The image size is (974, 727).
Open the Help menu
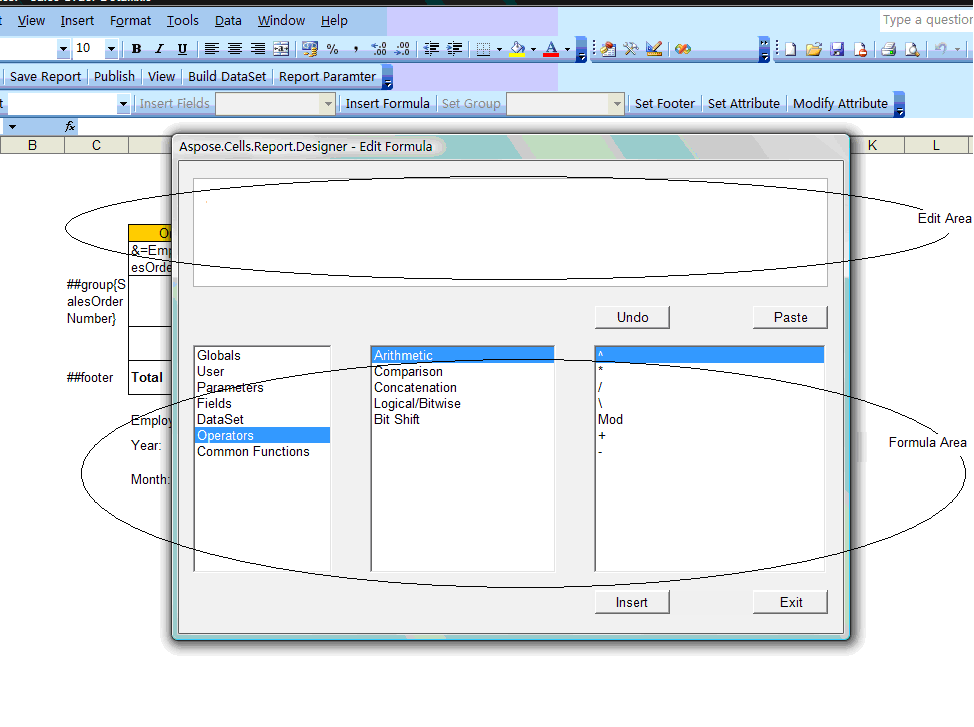point(334,21)
